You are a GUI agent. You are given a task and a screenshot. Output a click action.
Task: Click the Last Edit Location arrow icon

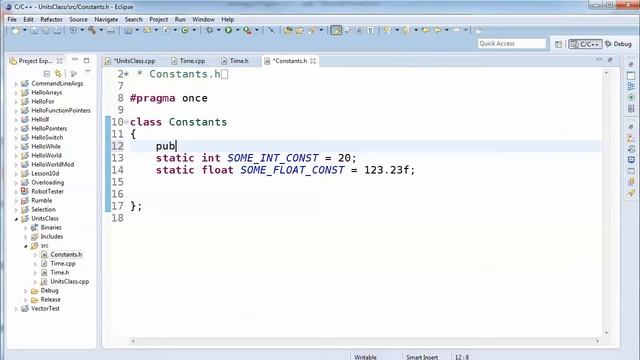[426, 30]
